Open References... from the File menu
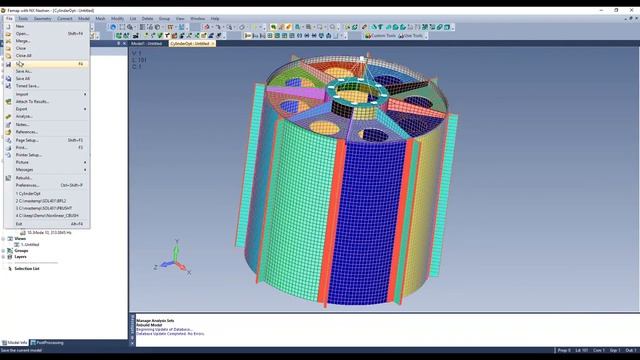The width and height of the screenshot is (640, 360). [47, 132]
